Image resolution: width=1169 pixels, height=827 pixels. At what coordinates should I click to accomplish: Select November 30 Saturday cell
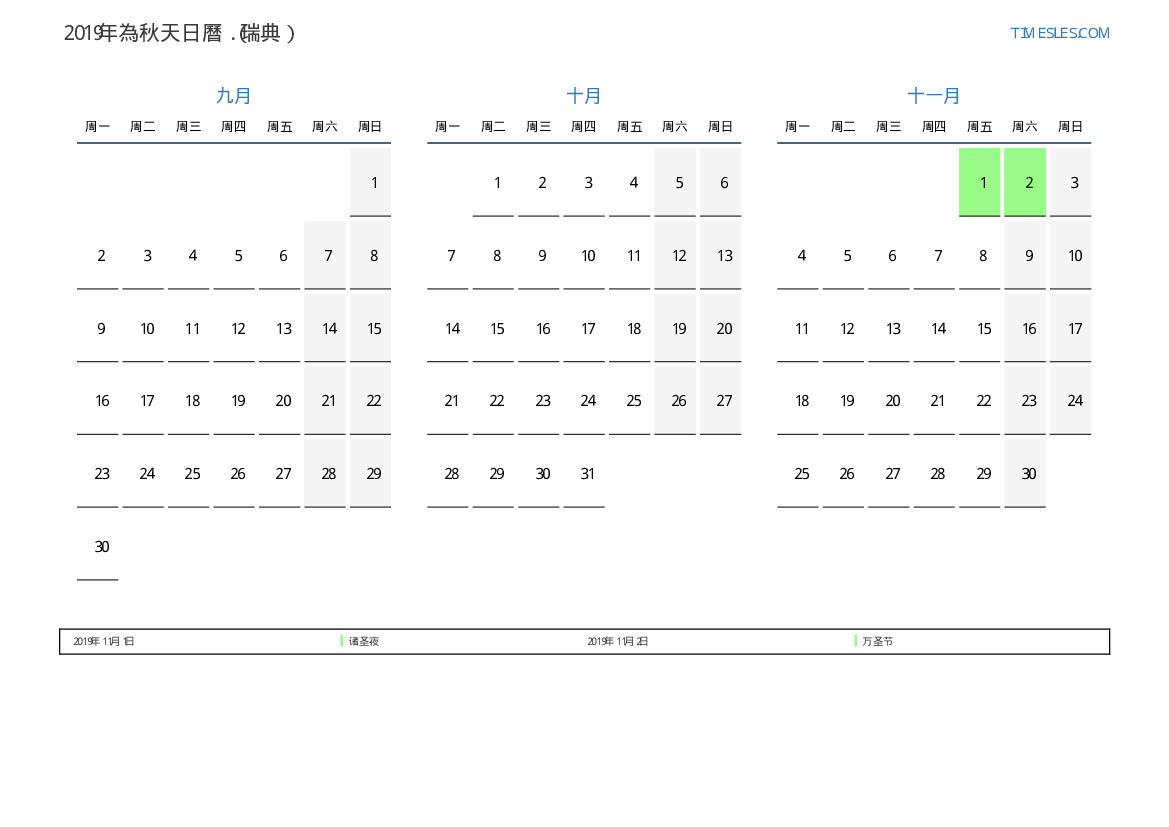pyautogui.click(x=1025, y=474)
